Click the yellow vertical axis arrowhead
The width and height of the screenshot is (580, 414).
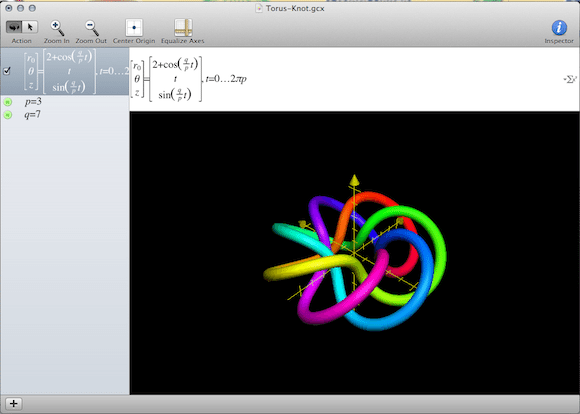354,180
